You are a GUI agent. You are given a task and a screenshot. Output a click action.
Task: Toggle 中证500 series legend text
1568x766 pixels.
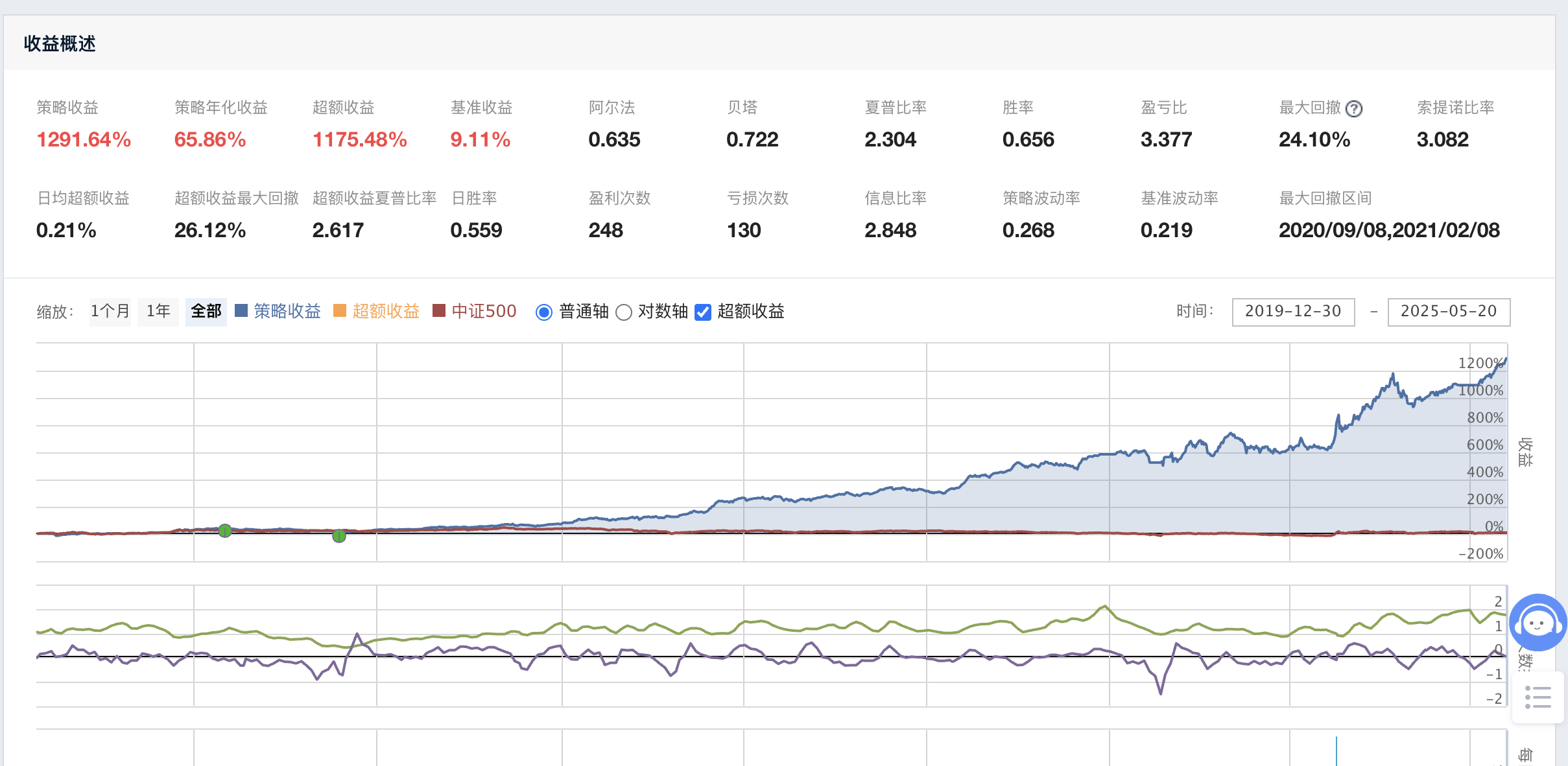click(x=484, y=312)
